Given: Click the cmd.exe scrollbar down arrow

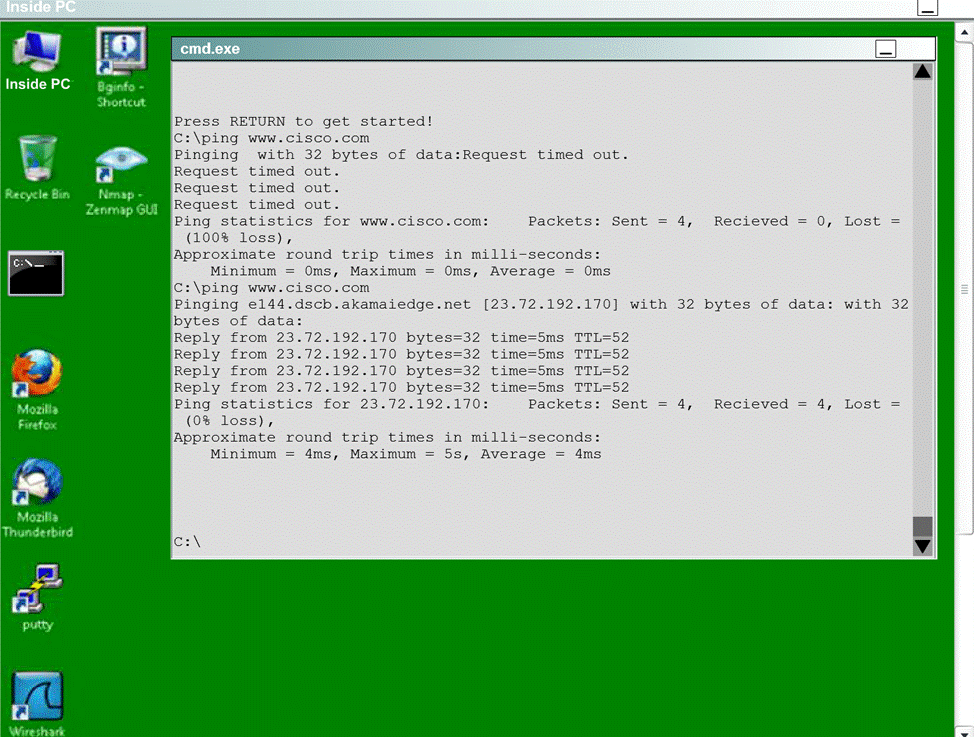Looking at the screenshot, I should tap(923, 546).
